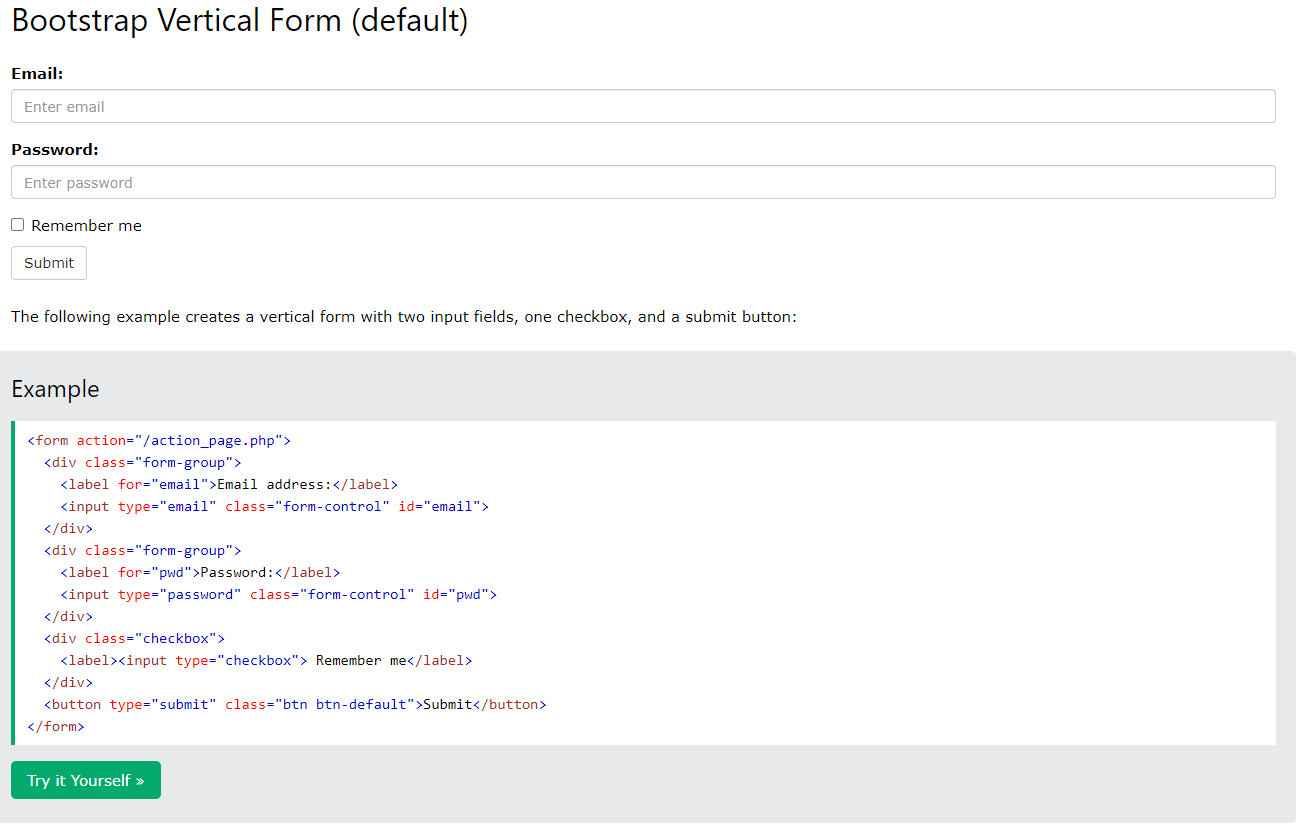The height and width of the screenshot is (824, 1299).
Task: Click the input type="email" code line
Action: pyautogui.click(x=274, y=507)
